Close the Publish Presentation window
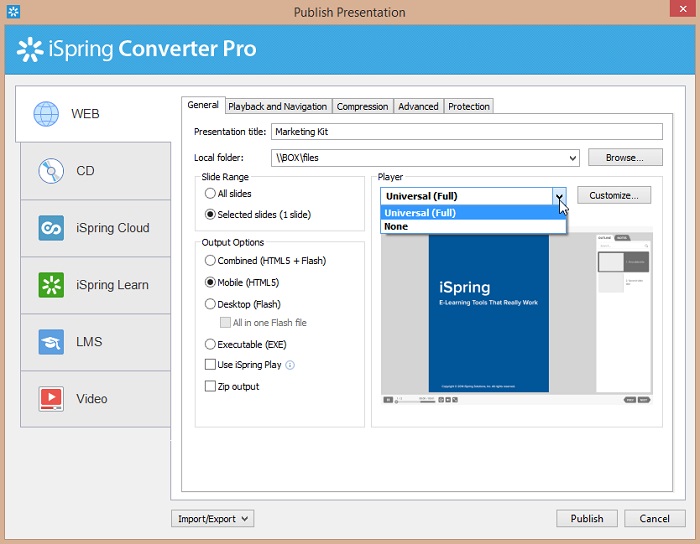Screen dimensions: 700x544 (x=683, y=9)
